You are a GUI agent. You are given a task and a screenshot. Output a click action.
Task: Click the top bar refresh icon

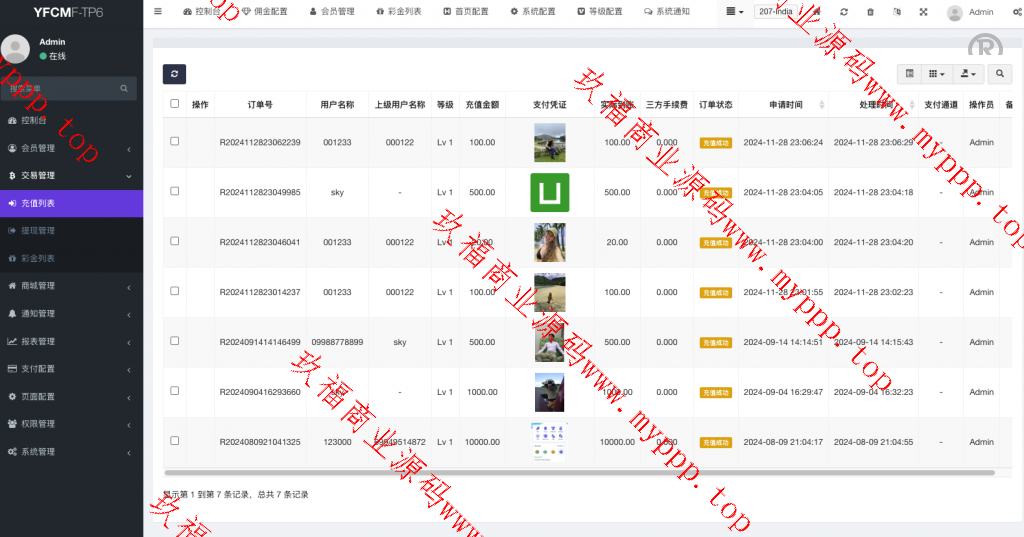pos(844,12)
